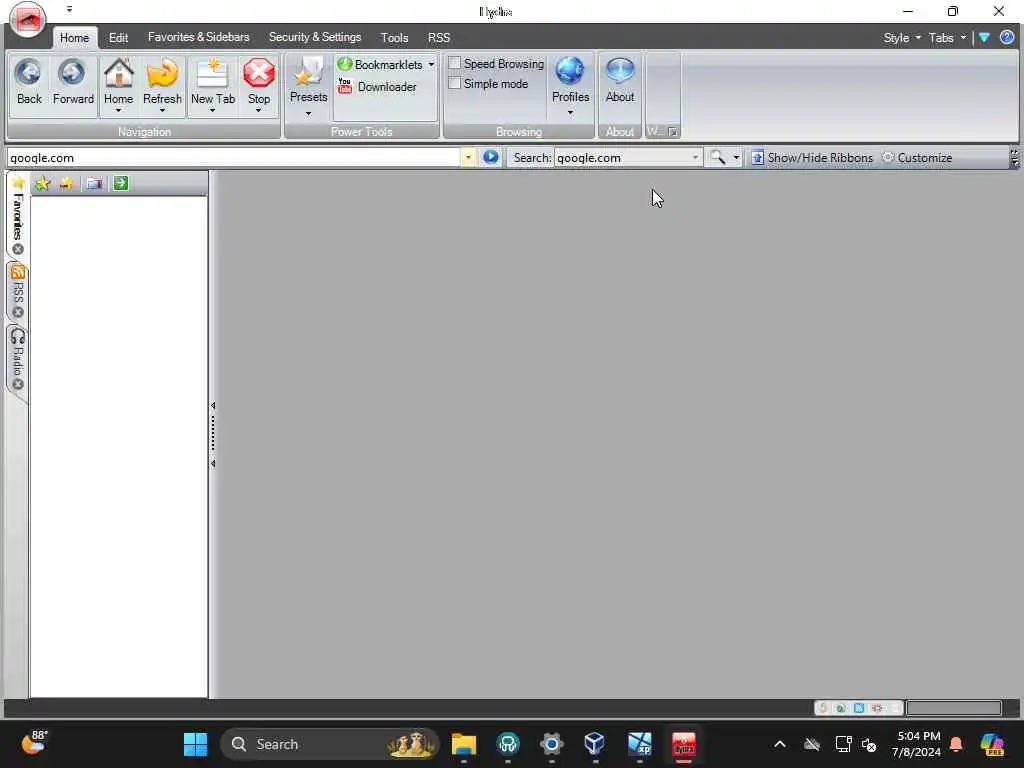Switch to the Home ribbon tab

tap(74, 38)
